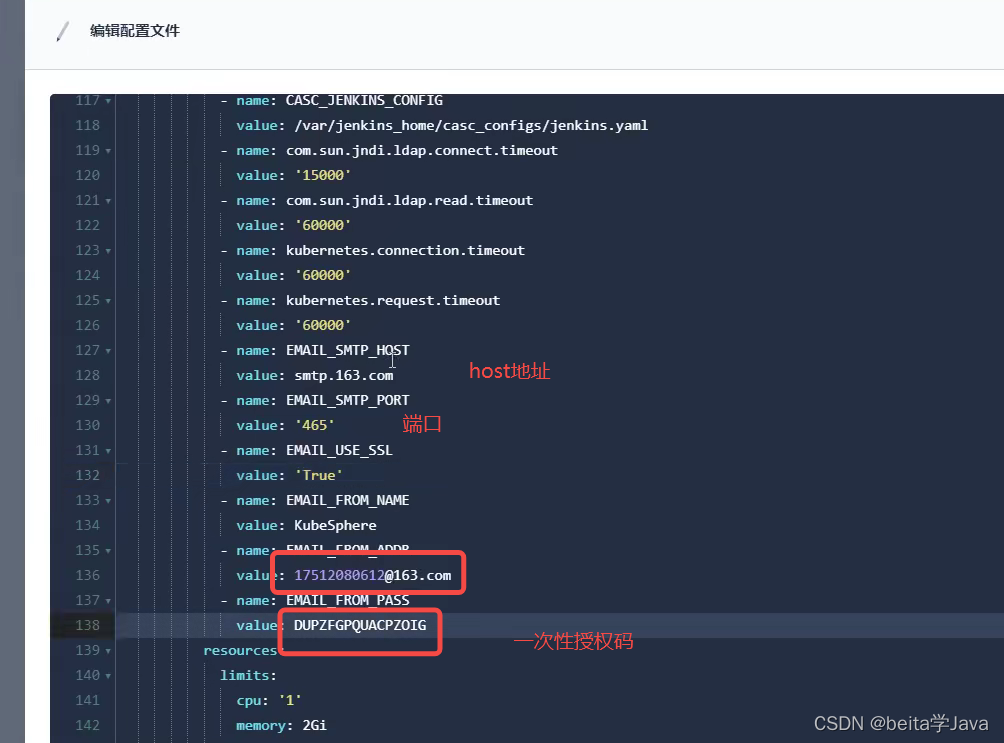Click the resources key on line 139
Image resolution: width=1004 pixels, height=743 pixels.
240,651
